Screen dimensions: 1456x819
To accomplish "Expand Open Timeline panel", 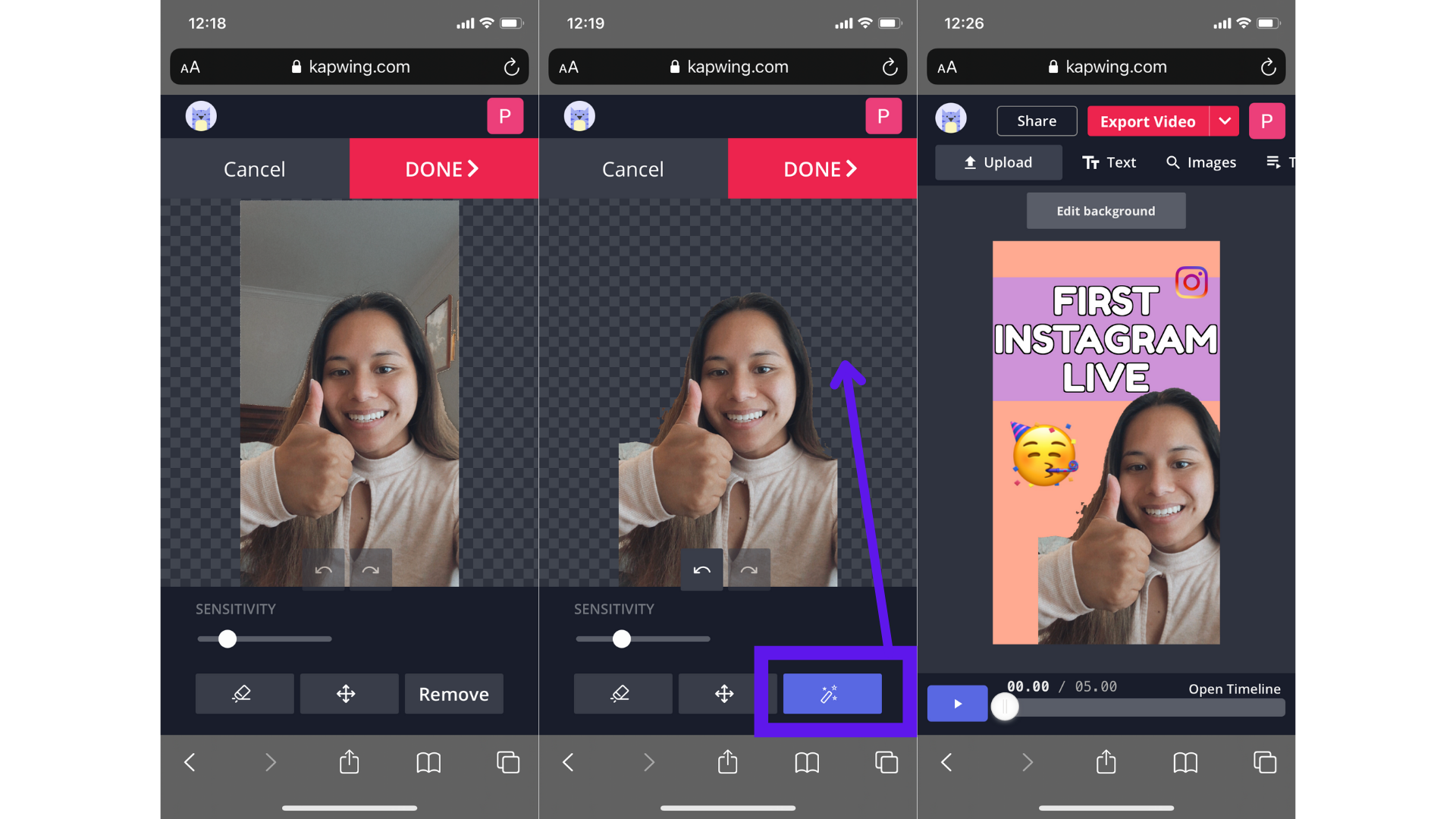I will pyautogui.click(x=1234, y=689).
